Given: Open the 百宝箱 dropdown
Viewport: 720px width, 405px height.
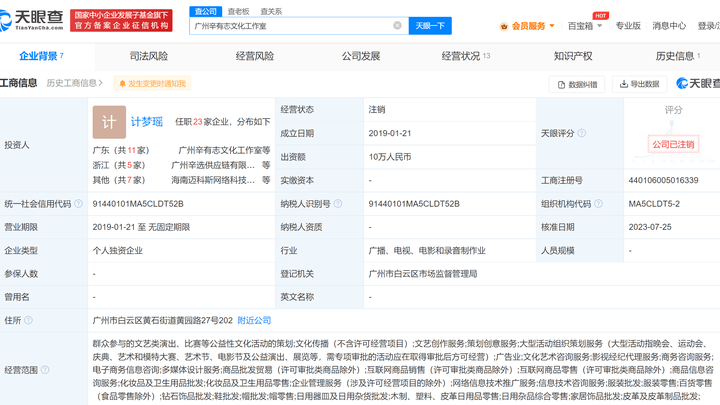Looking at the screenshot, I should tap(585, 26).
